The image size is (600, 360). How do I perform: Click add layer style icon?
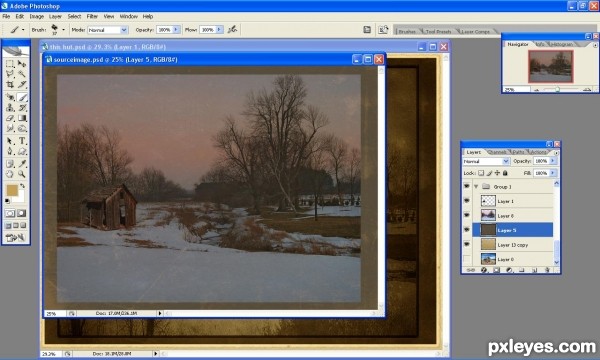(484, 270)
